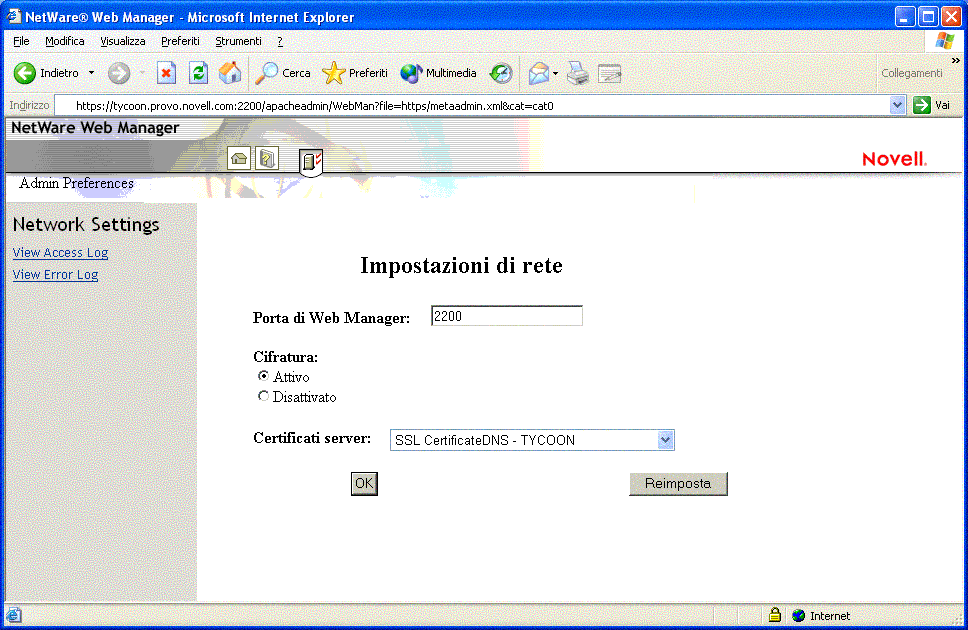Open the Indietro button dropdown arrow
The width and height of the screenshot is (968, 630).
tap(90, 73)
